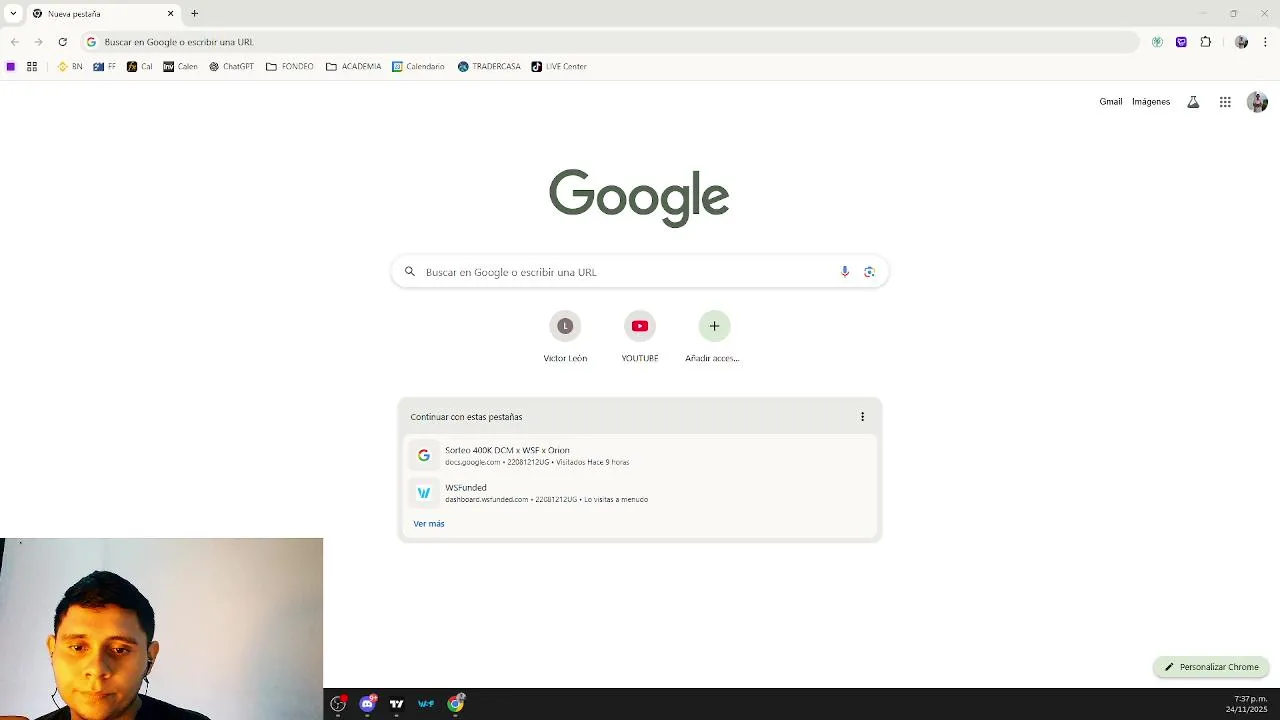Open Search Labs flask icon

click(x=1193, y=102)
